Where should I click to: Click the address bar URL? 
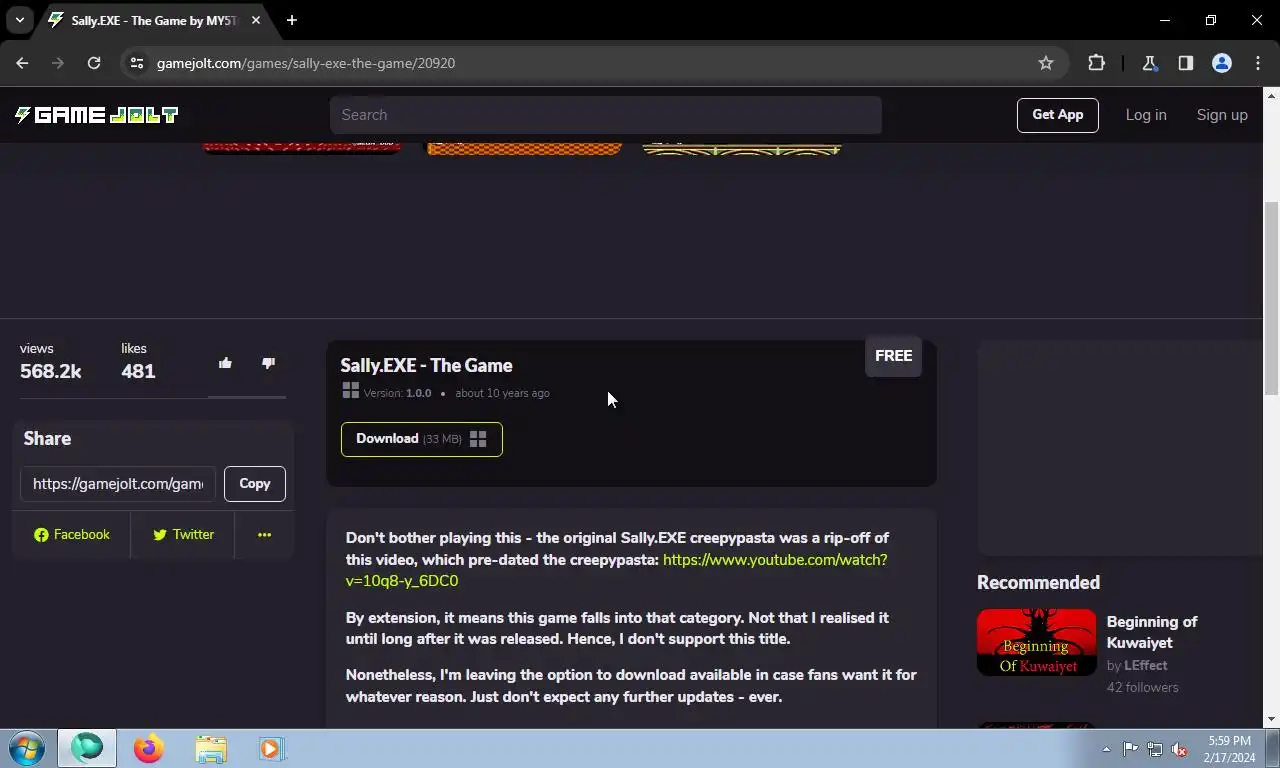pyautogui.click(x=306, y=63)
